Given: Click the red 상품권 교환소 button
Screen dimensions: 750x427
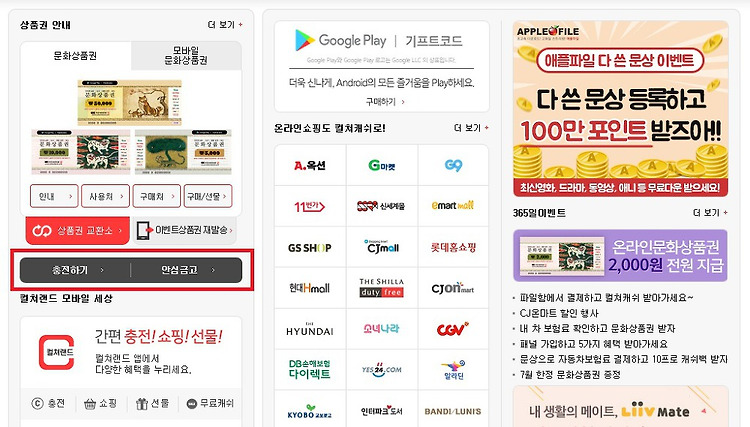Looking at the screenshot, I should click(x=77, y=230).
